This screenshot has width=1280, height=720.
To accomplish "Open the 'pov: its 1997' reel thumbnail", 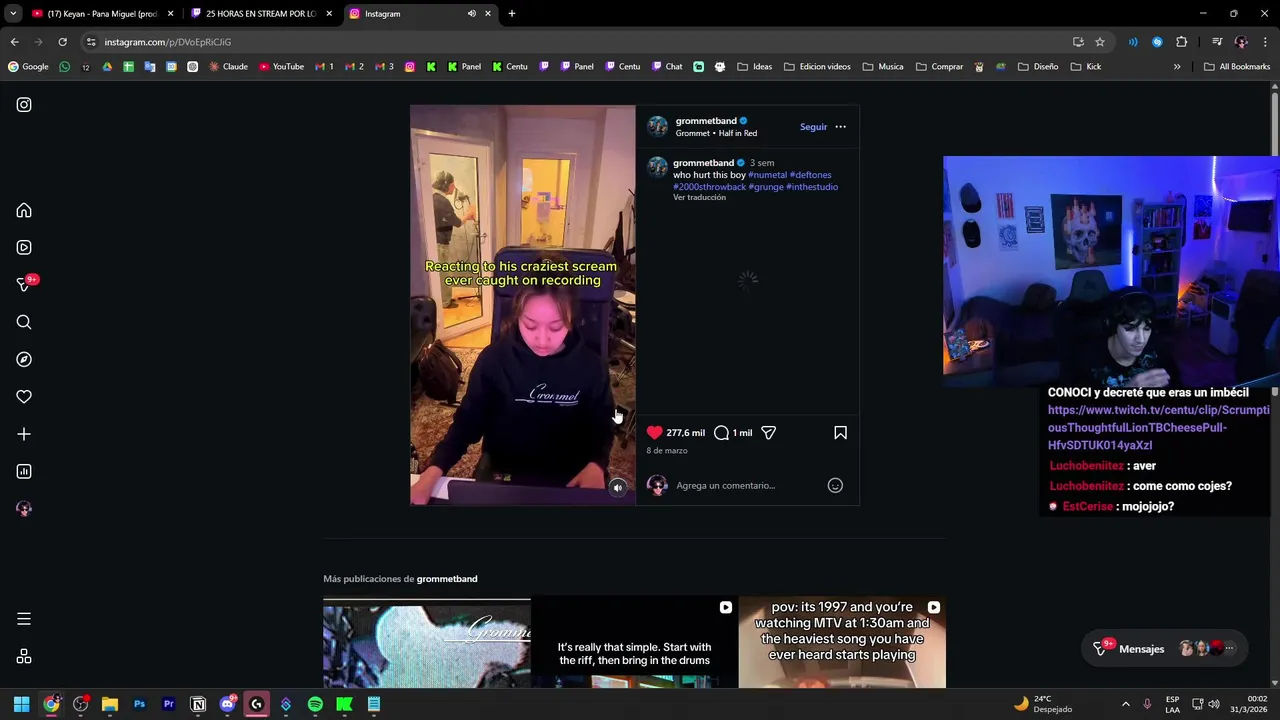I will (842, 643).
